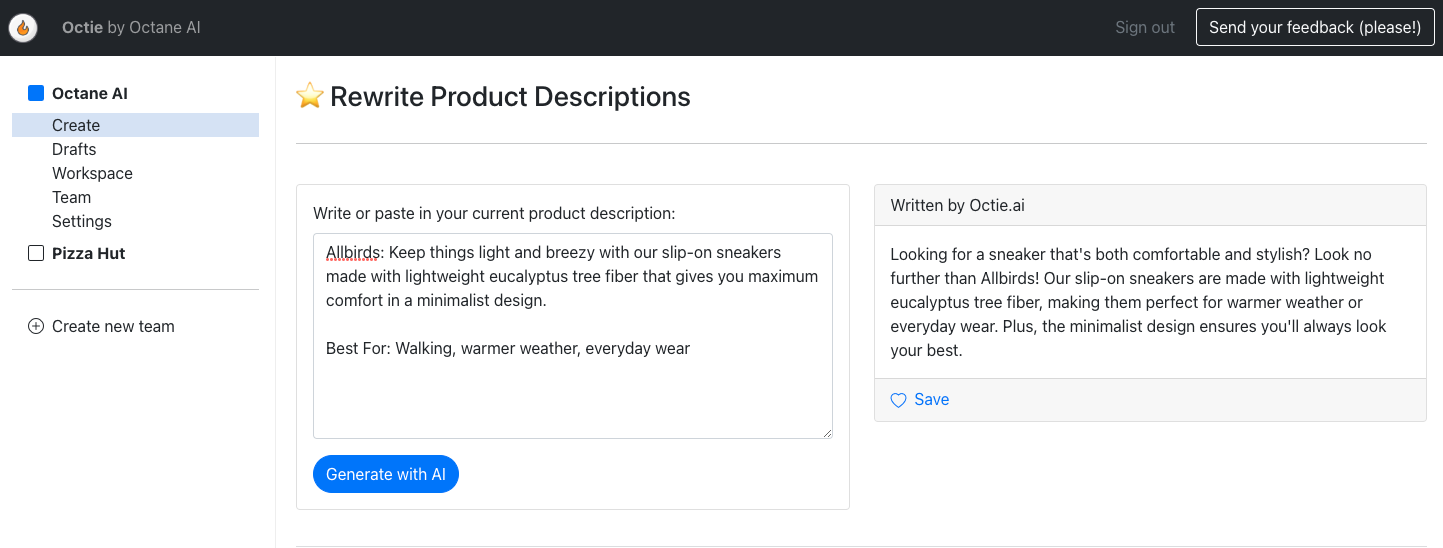Viewport: 1443px width, 548px height.
Task: Click the Create new team link
Action: click(x=113, y=326)
